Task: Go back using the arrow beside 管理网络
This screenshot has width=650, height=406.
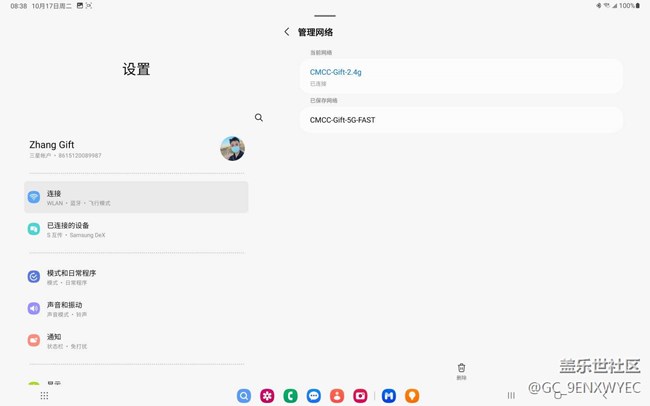Action: pos(287,32)
